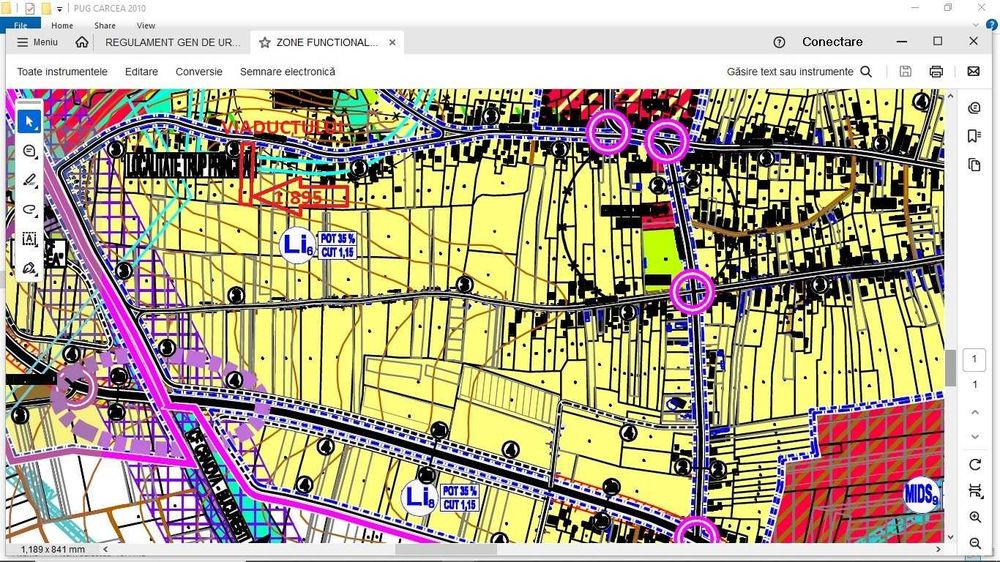Choose the comment note tool
1000x562 pixels.
pyautogui.click(x=29, y=151)
